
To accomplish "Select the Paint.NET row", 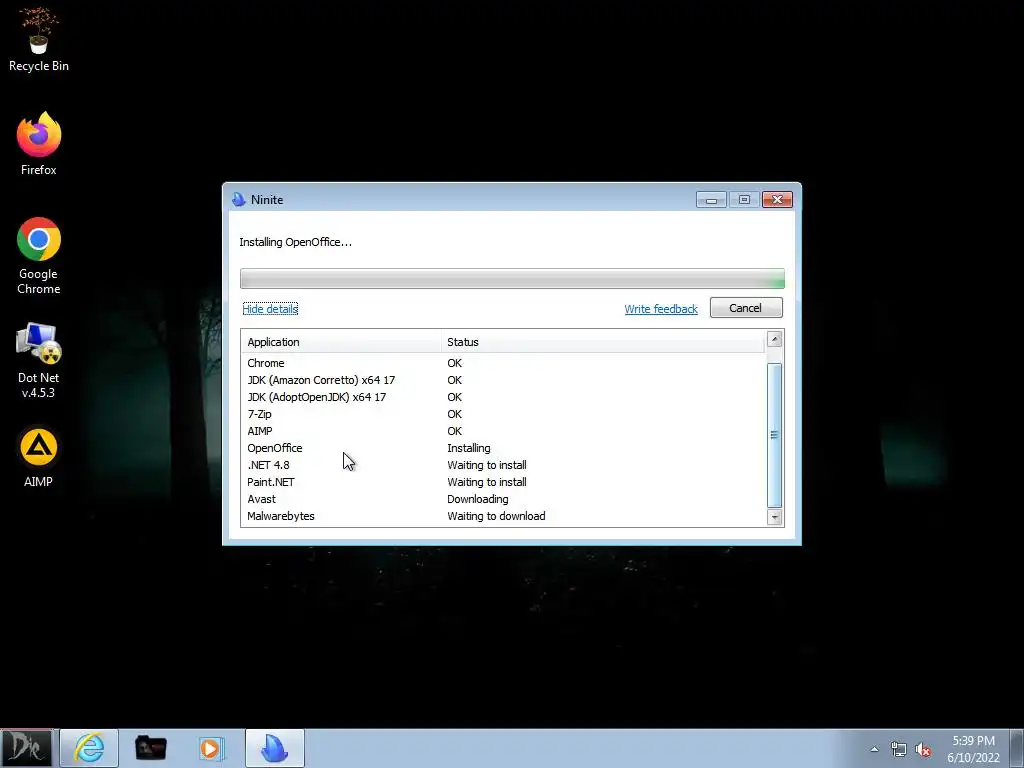I will 503,482.
